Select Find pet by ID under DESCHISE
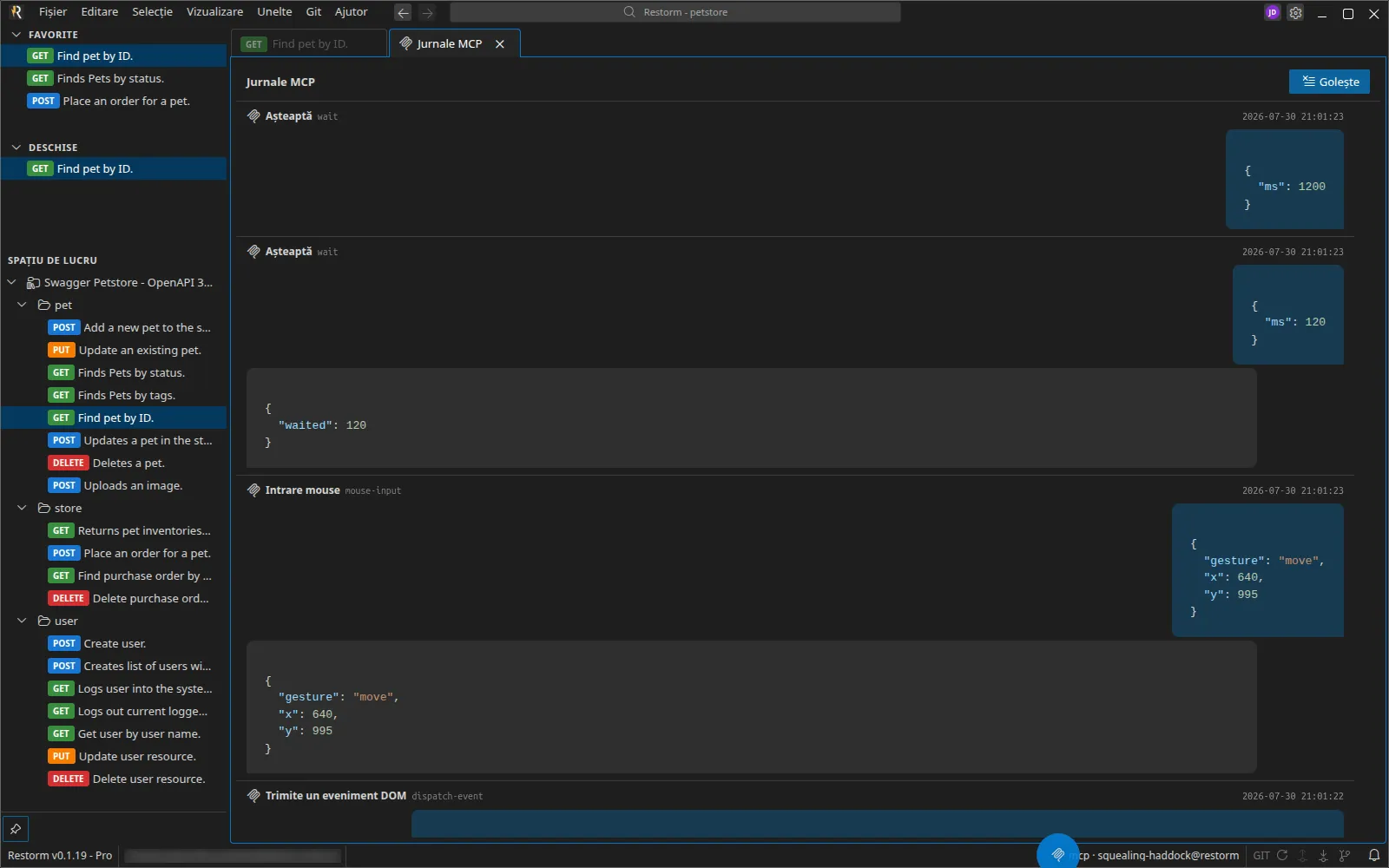 point(114,168)
